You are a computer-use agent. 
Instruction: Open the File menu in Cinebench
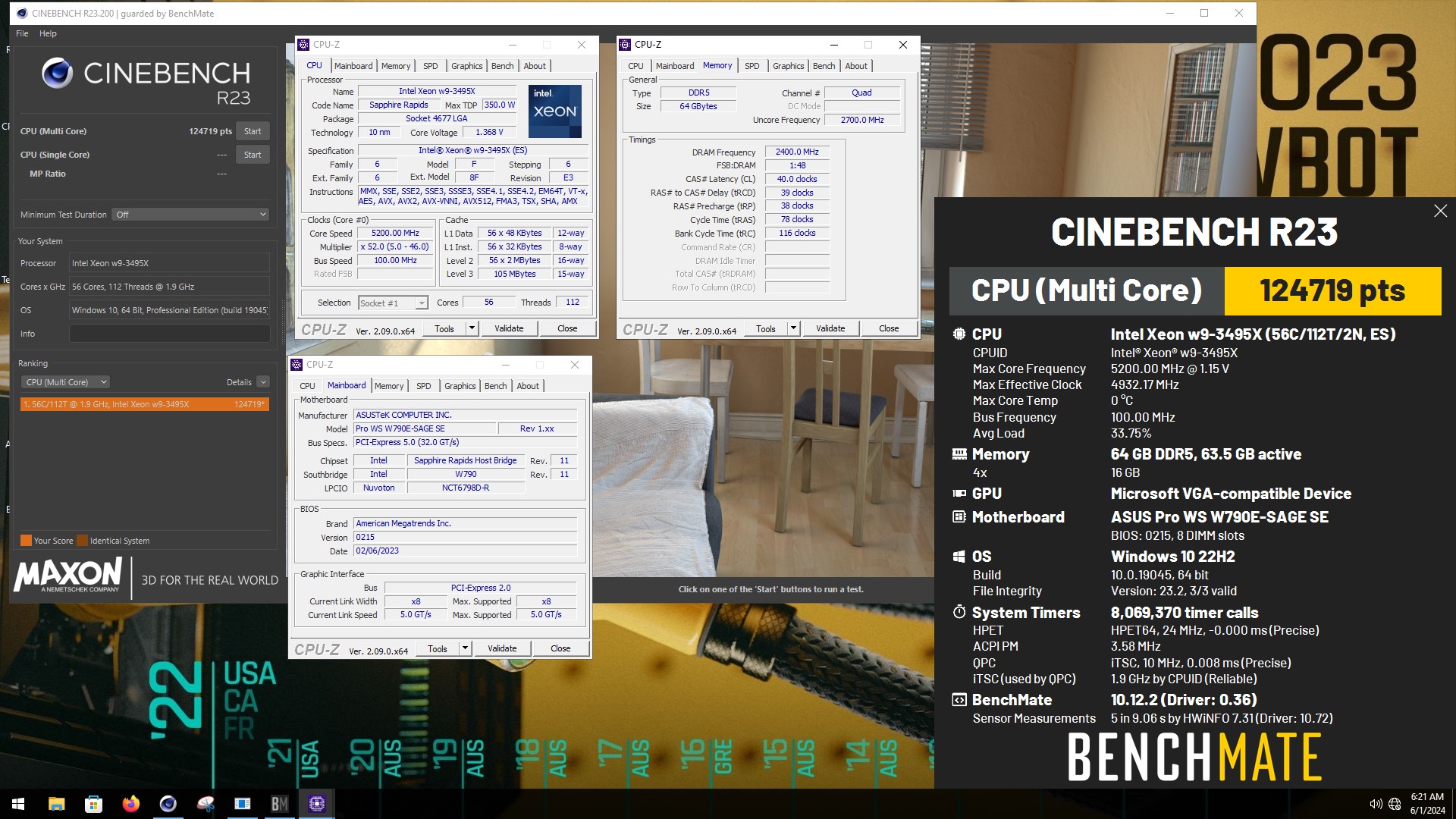pos(22,33)
